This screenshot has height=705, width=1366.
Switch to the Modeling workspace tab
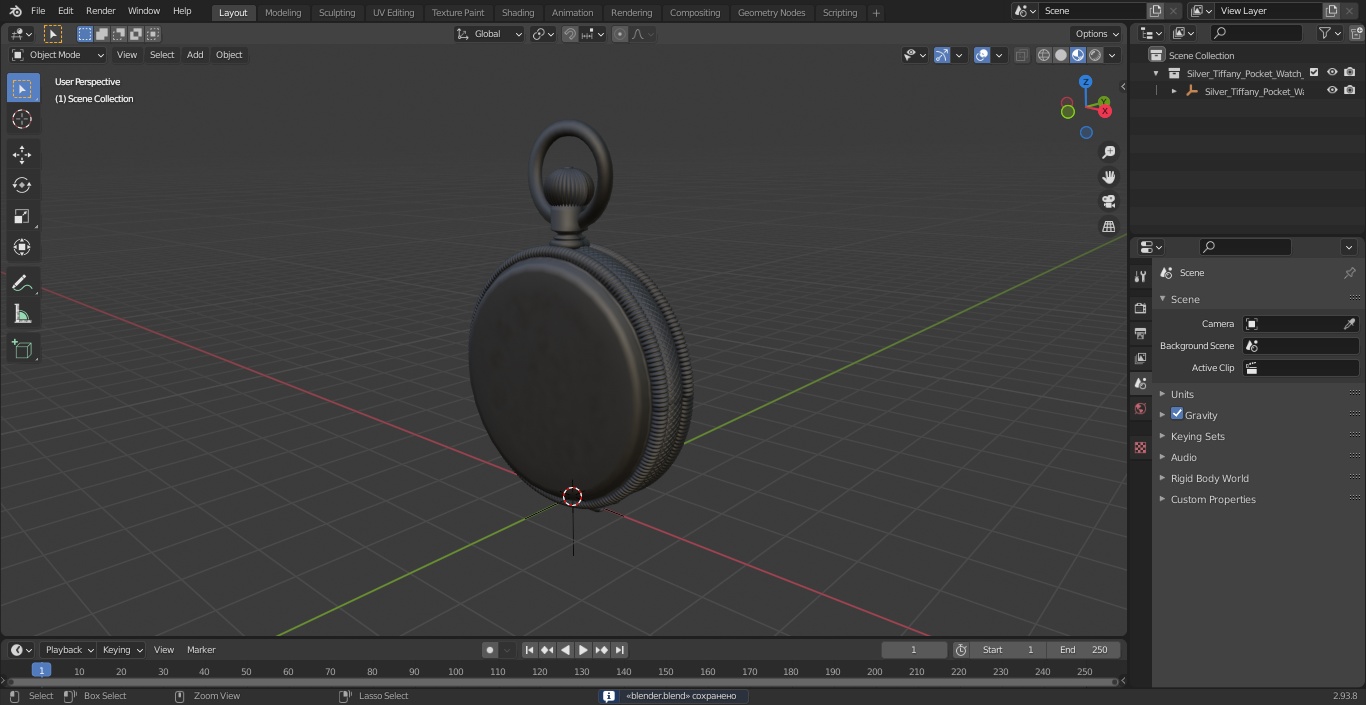pos(283,13)
